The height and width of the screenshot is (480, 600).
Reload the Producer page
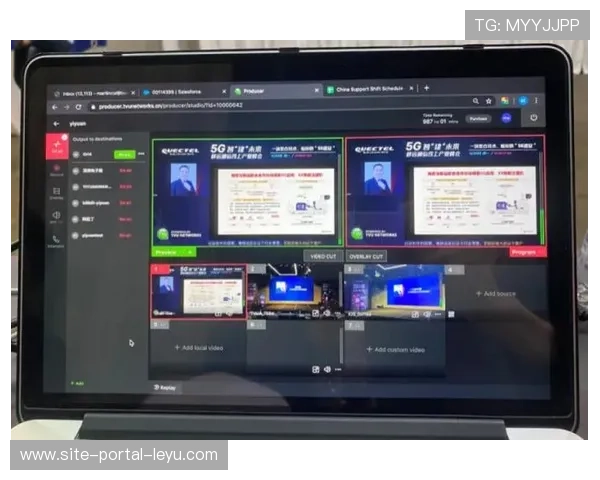click(x=78, y=107)
